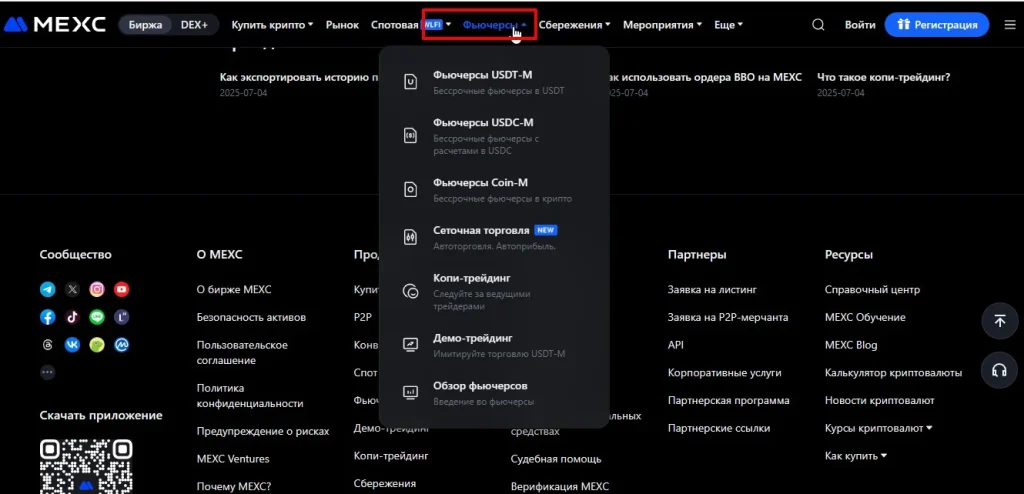The width and height of the screenshot is (1024, 494).
Task: Click the Фьючерсы USDT-M menu icon
Action: click(x=410, y=82)
